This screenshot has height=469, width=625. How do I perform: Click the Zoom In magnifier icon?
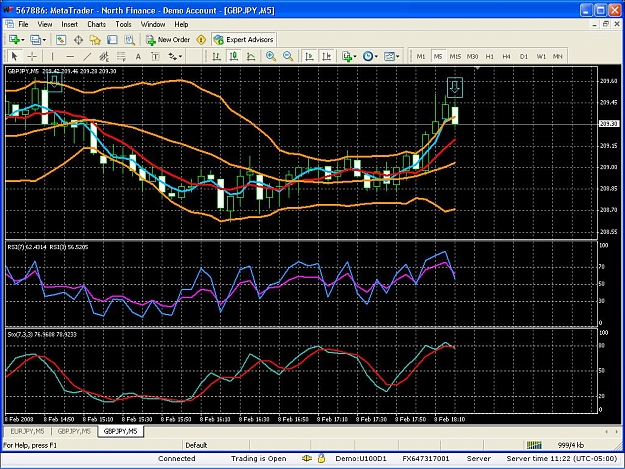[x=271, y=56]
